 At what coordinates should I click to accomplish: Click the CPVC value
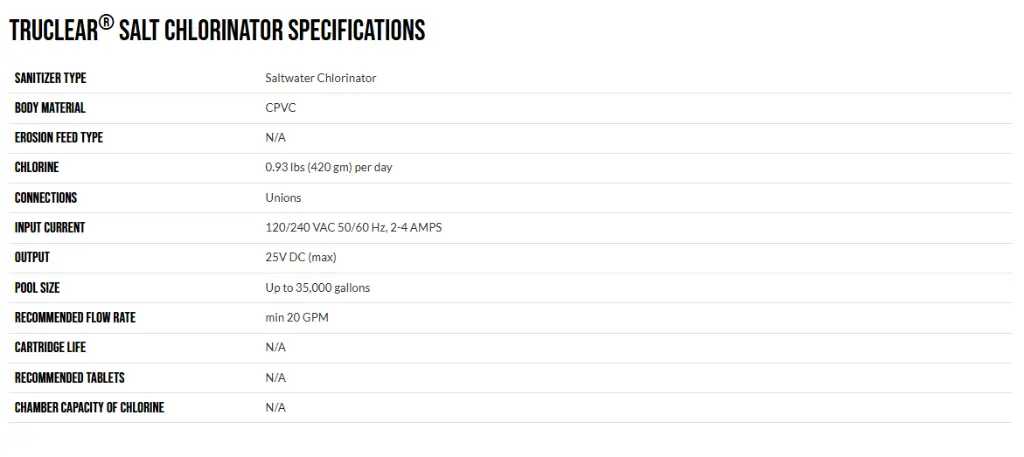coord(281,108)
